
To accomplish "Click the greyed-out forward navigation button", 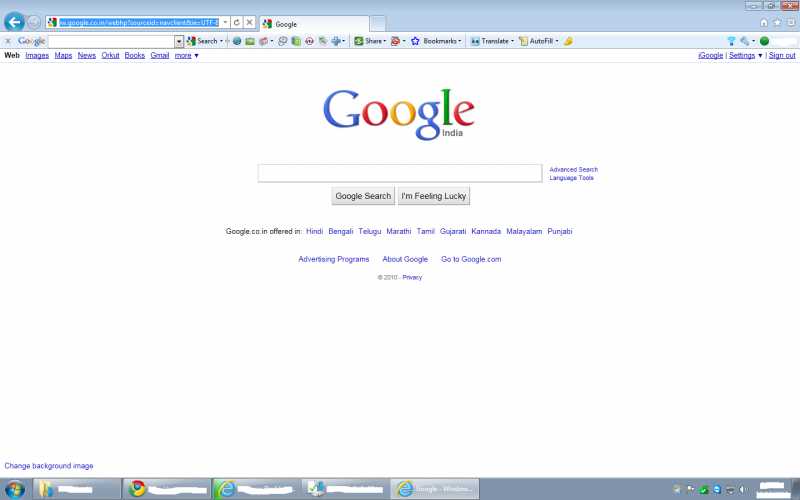I will [34, 22].
